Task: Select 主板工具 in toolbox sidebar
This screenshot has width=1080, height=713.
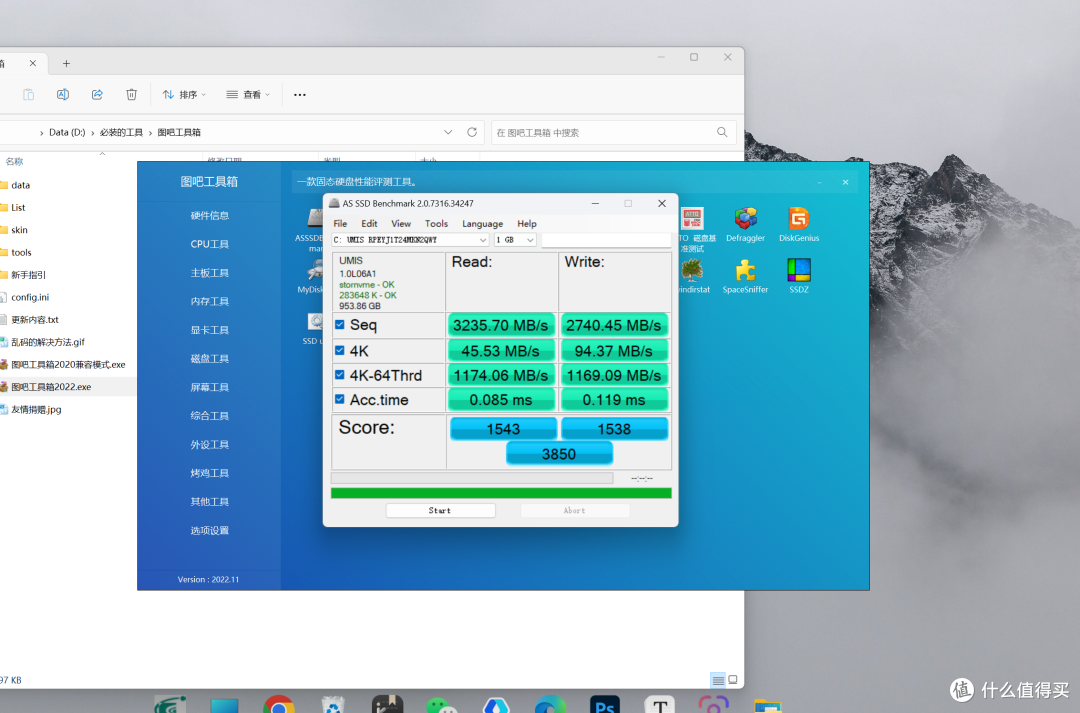Action: [x=209, y=273]
